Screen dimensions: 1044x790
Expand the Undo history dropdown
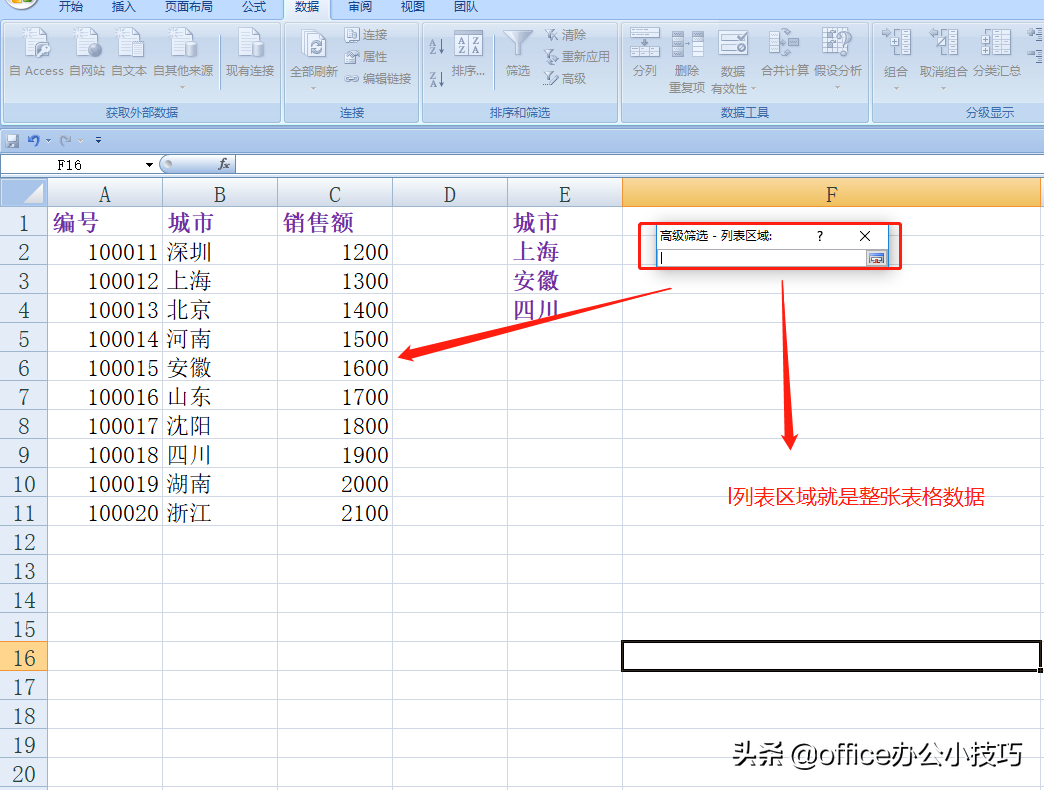[x=49, y=140]
